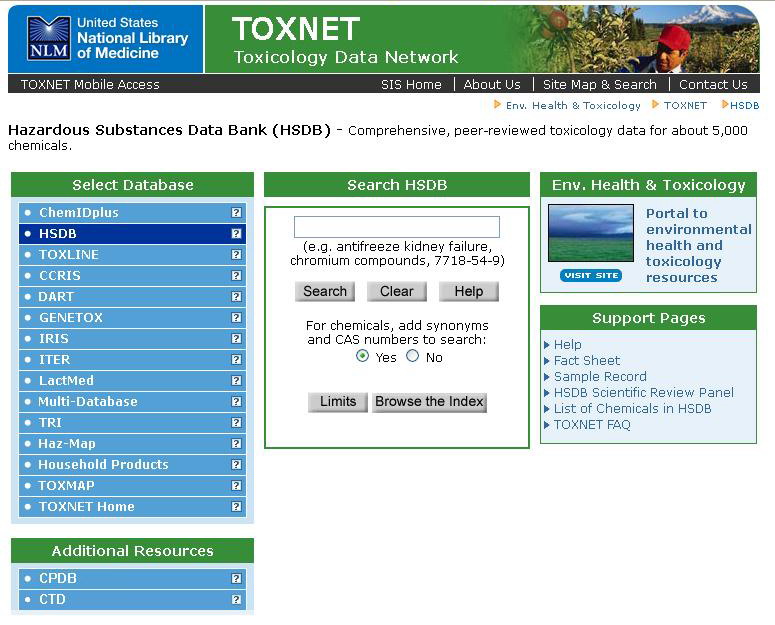
Task: Select the IRIS database
Action: point(132,338)
